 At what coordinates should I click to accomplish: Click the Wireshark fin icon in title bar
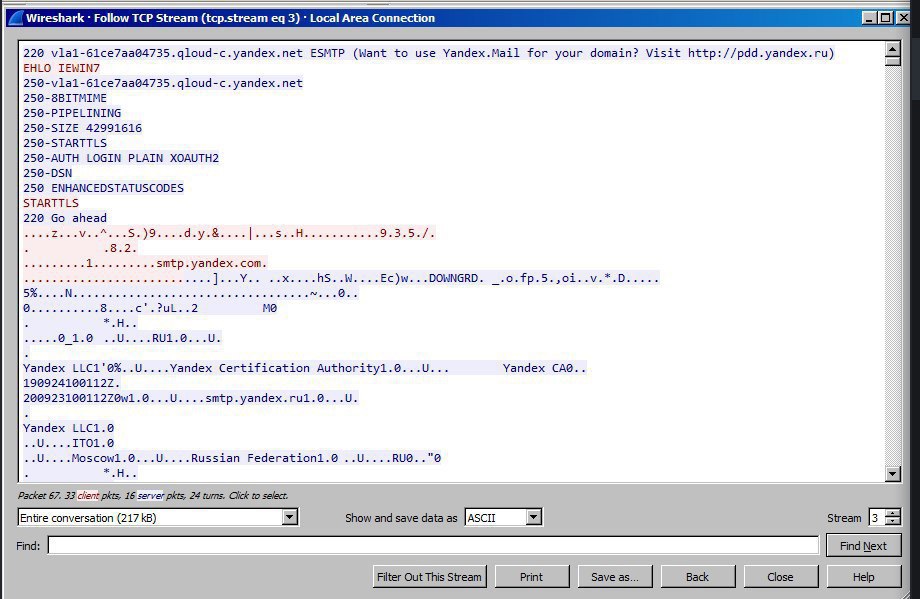(15, 18)
